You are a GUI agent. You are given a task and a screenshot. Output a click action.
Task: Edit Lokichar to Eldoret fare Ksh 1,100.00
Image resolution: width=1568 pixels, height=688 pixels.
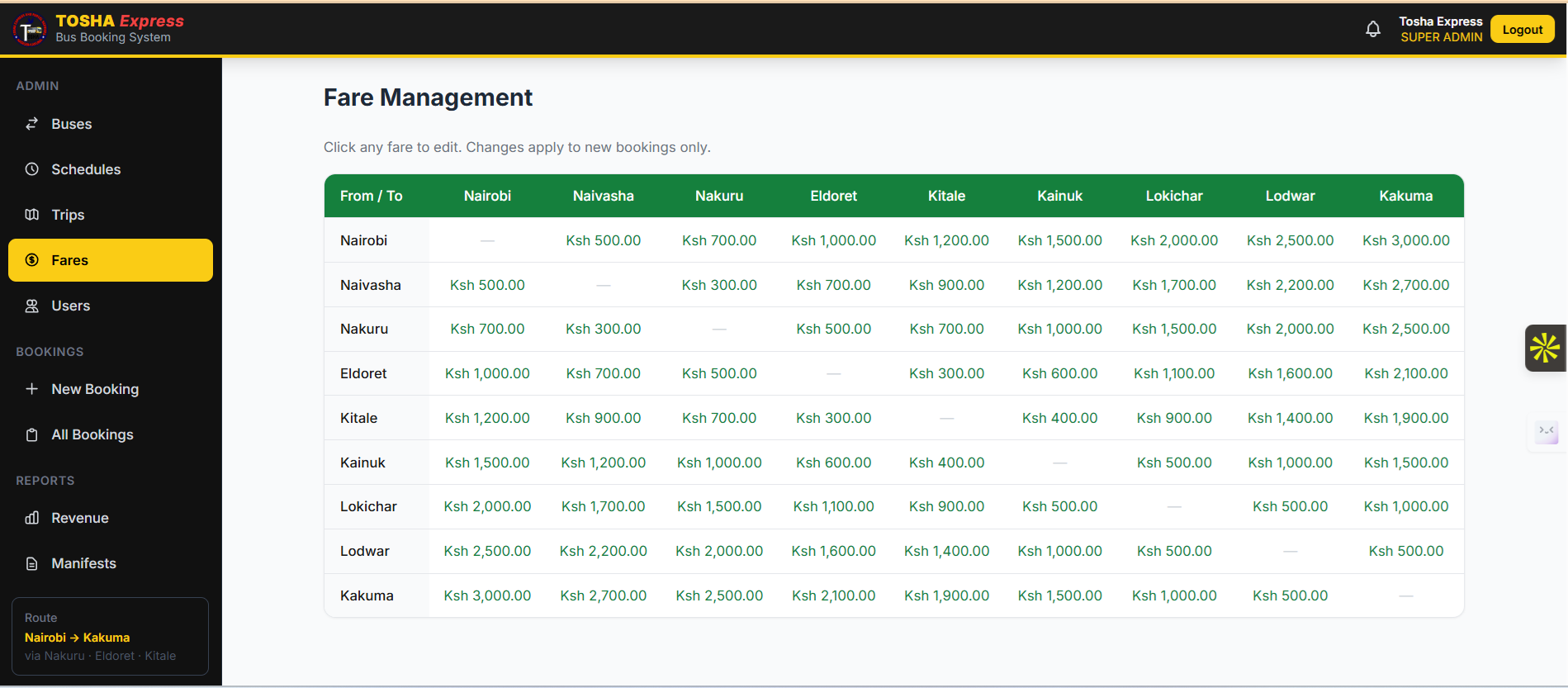pyautogui.click(x=834, y=506)
